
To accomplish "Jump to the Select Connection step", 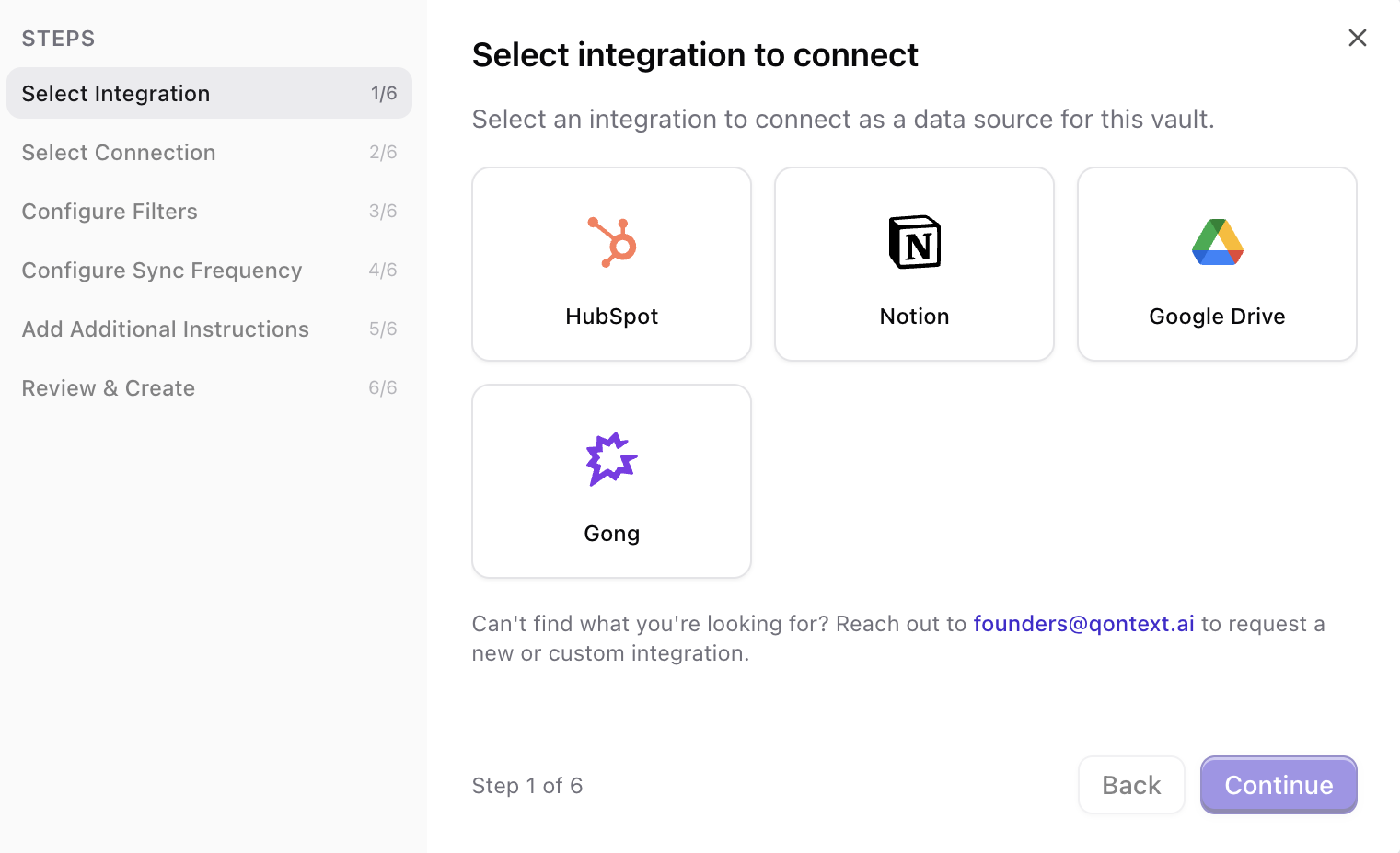I will tap(118, 152).
